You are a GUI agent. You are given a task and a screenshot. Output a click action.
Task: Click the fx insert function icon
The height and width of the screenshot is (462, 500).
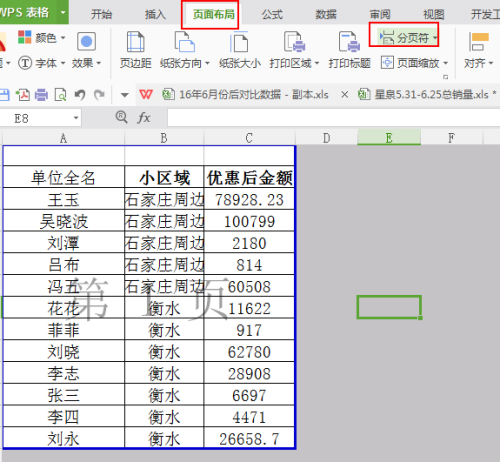point(144,118)
